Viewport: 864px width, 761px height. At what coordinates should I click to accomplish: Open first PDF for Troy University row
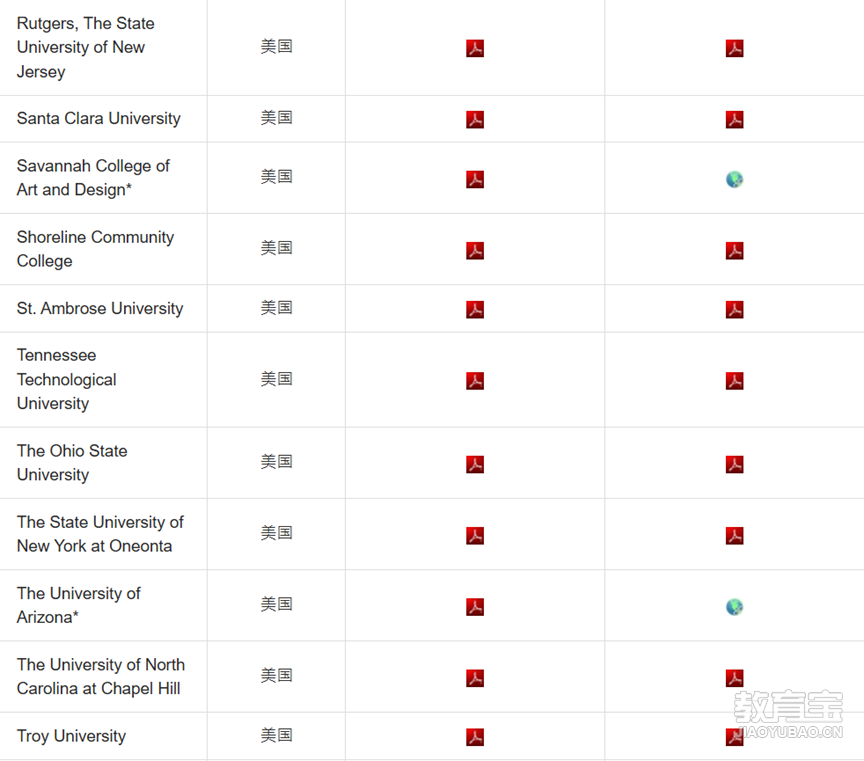(475, 737)
